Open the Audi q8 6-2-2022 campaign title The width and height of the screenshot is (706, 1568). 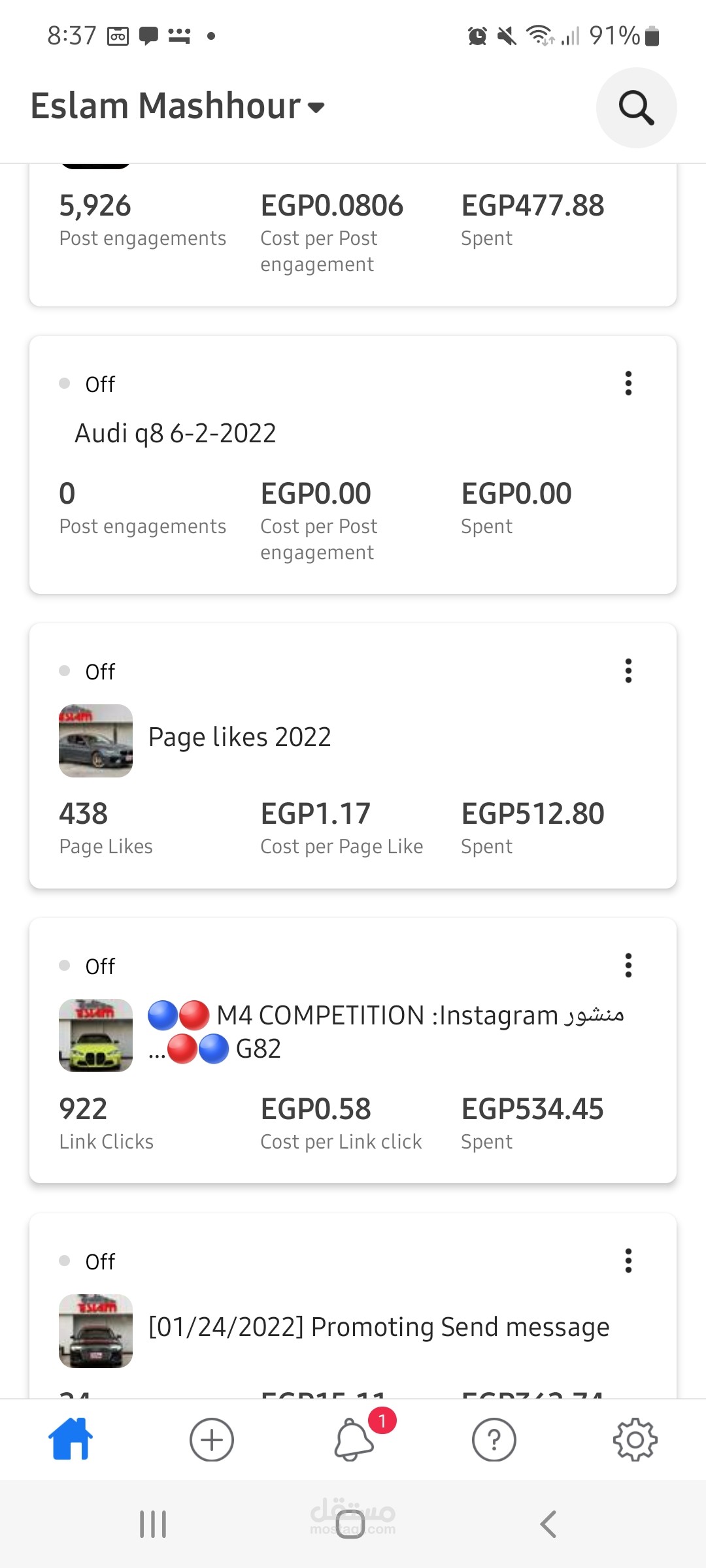pos(175,433)
